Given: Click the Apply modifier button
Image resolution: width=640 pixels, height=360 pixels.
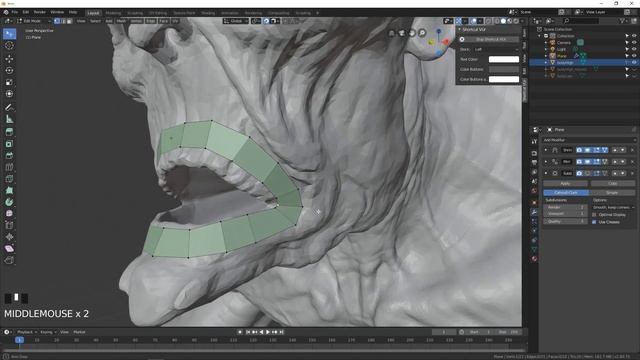Looking at the screenshot, I should (x=565, y=184).
